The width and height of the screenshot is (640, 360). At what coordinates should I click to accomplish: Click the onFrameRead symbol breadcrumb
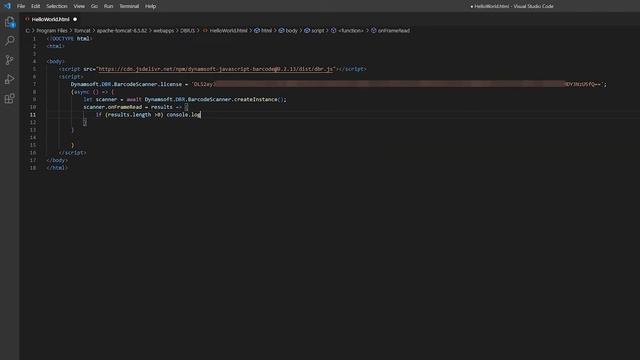click(x=390, y=31)
